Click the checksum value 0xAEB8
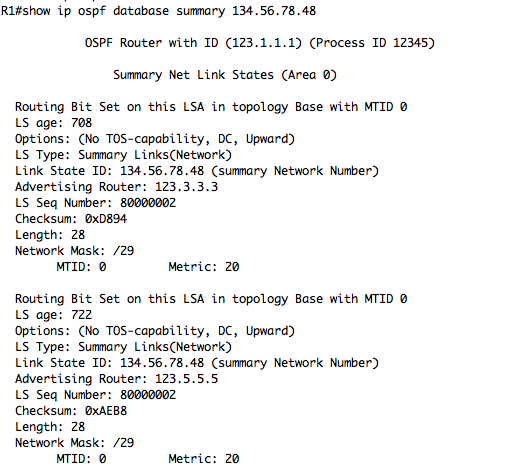 pos(106,411)
